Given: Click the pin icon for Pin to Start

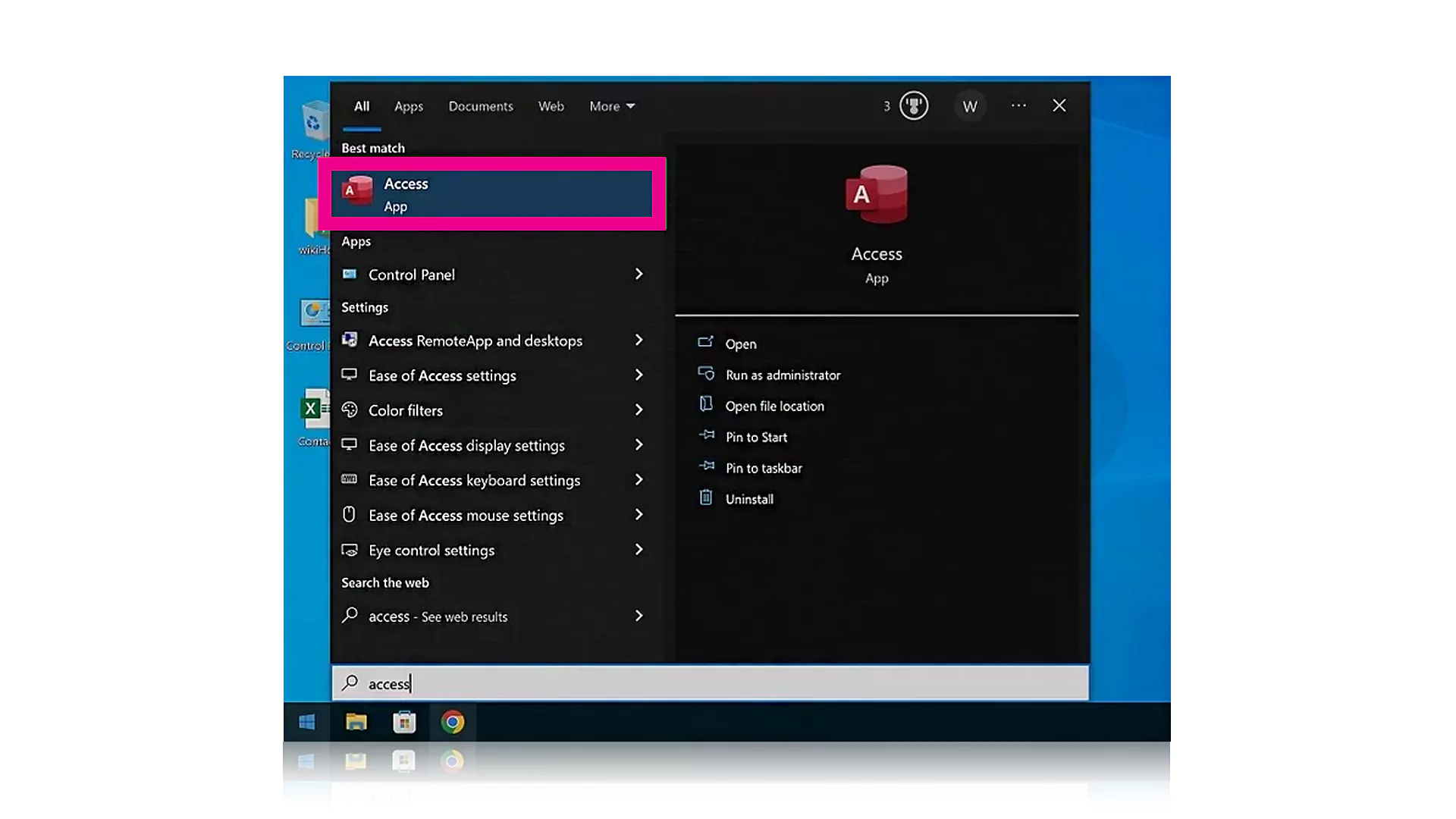Looking at the screenshot, I should click(706, 435).
